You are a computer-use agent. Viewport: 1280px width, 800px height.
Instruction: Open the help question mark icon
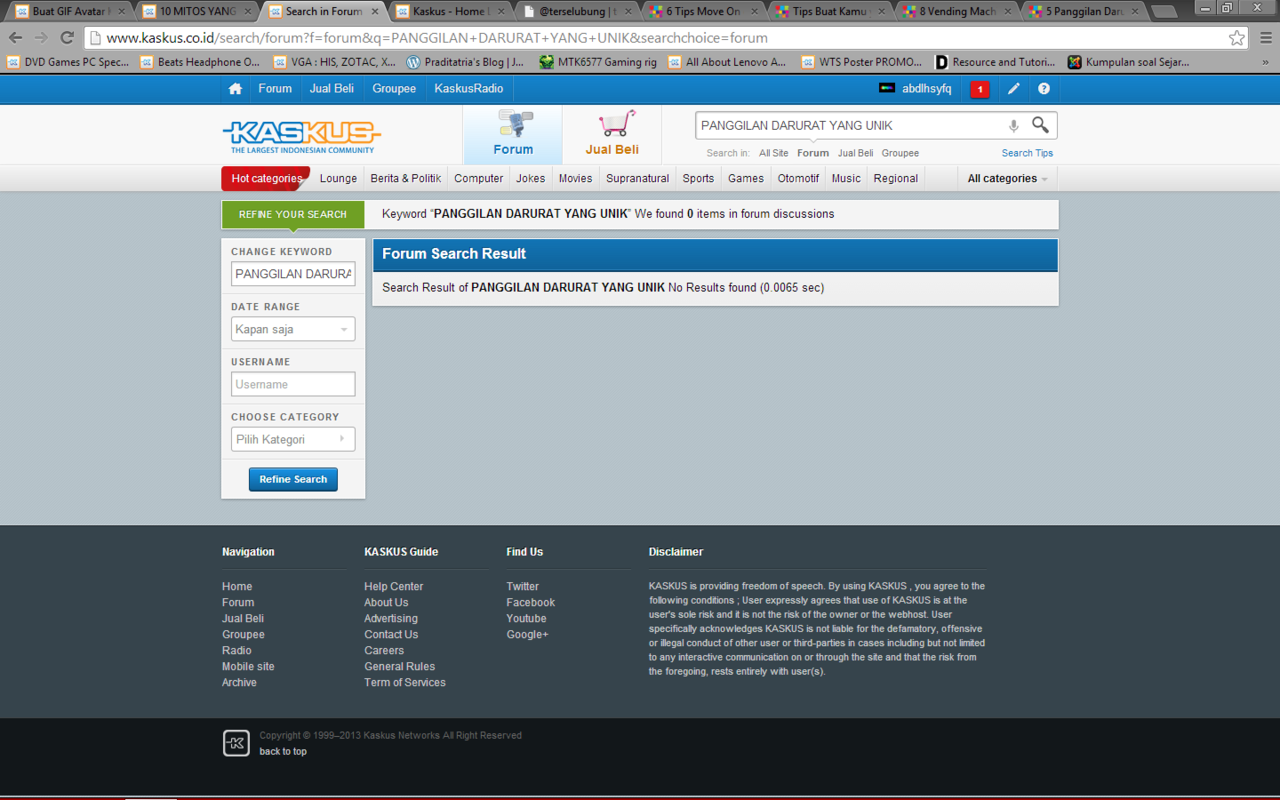[1043, 89]
